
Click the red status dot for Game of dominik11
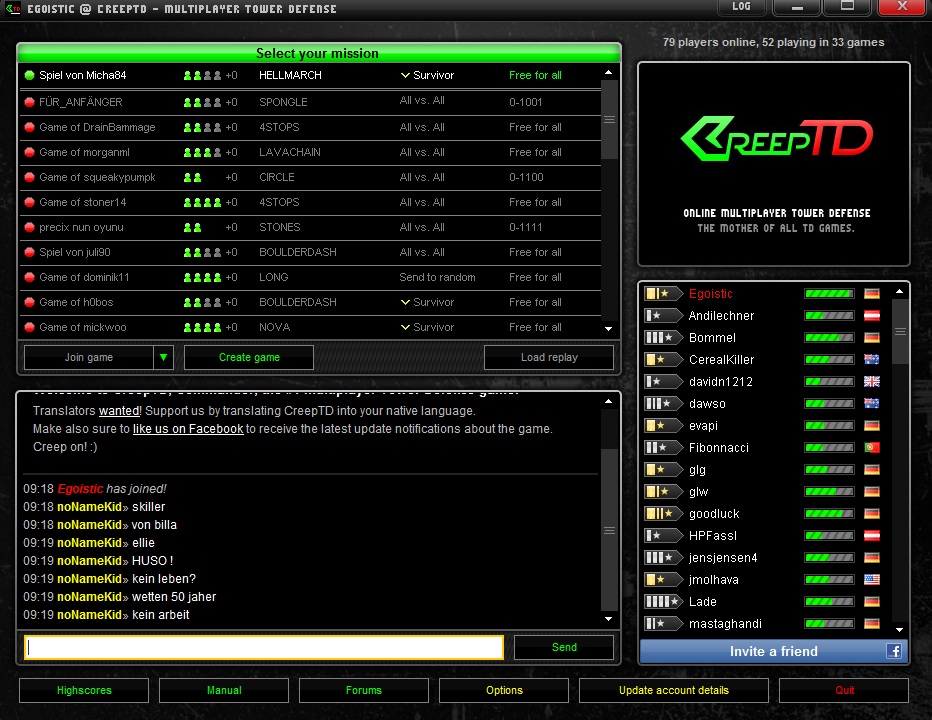[29, 277]
